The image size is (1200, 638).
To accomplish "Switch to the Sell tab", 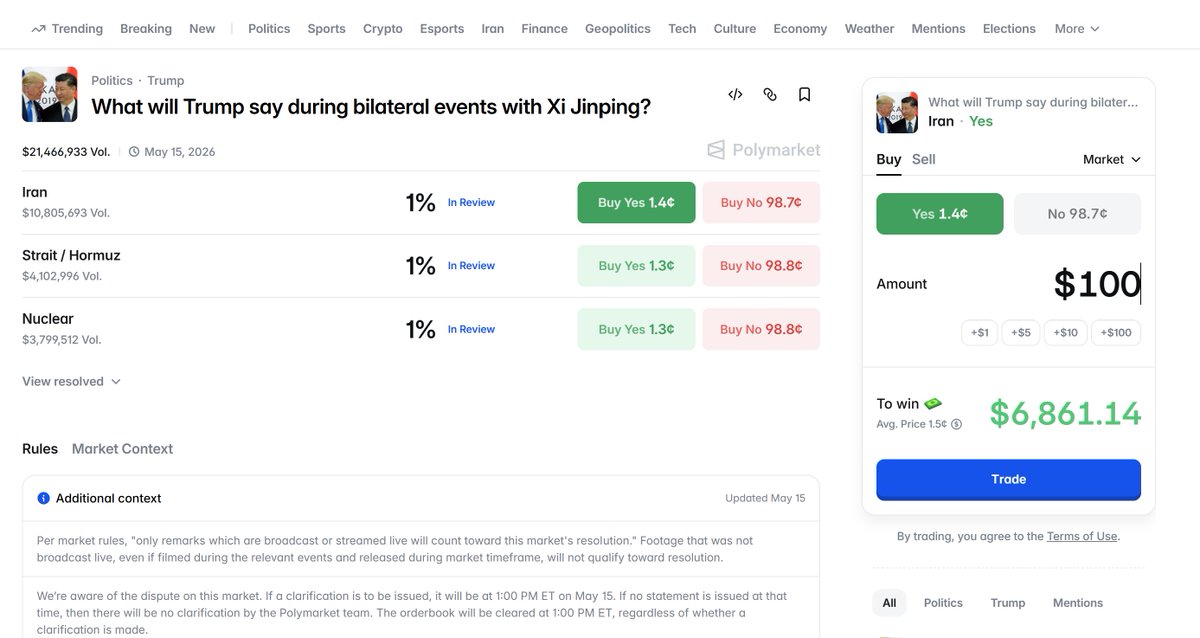I will pos(924,159).
